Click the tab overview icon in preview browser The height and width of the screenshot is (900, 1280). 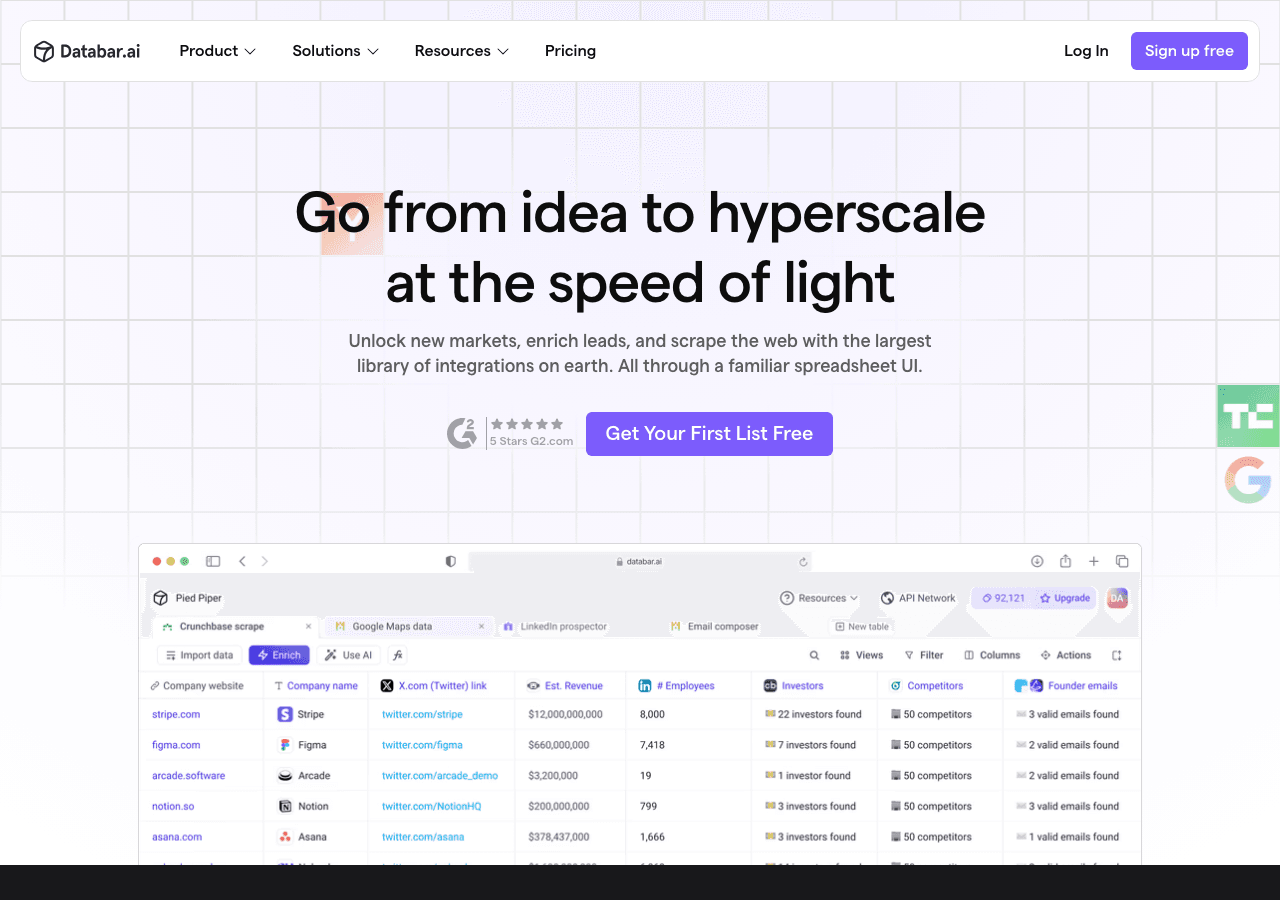[1122, 561]
